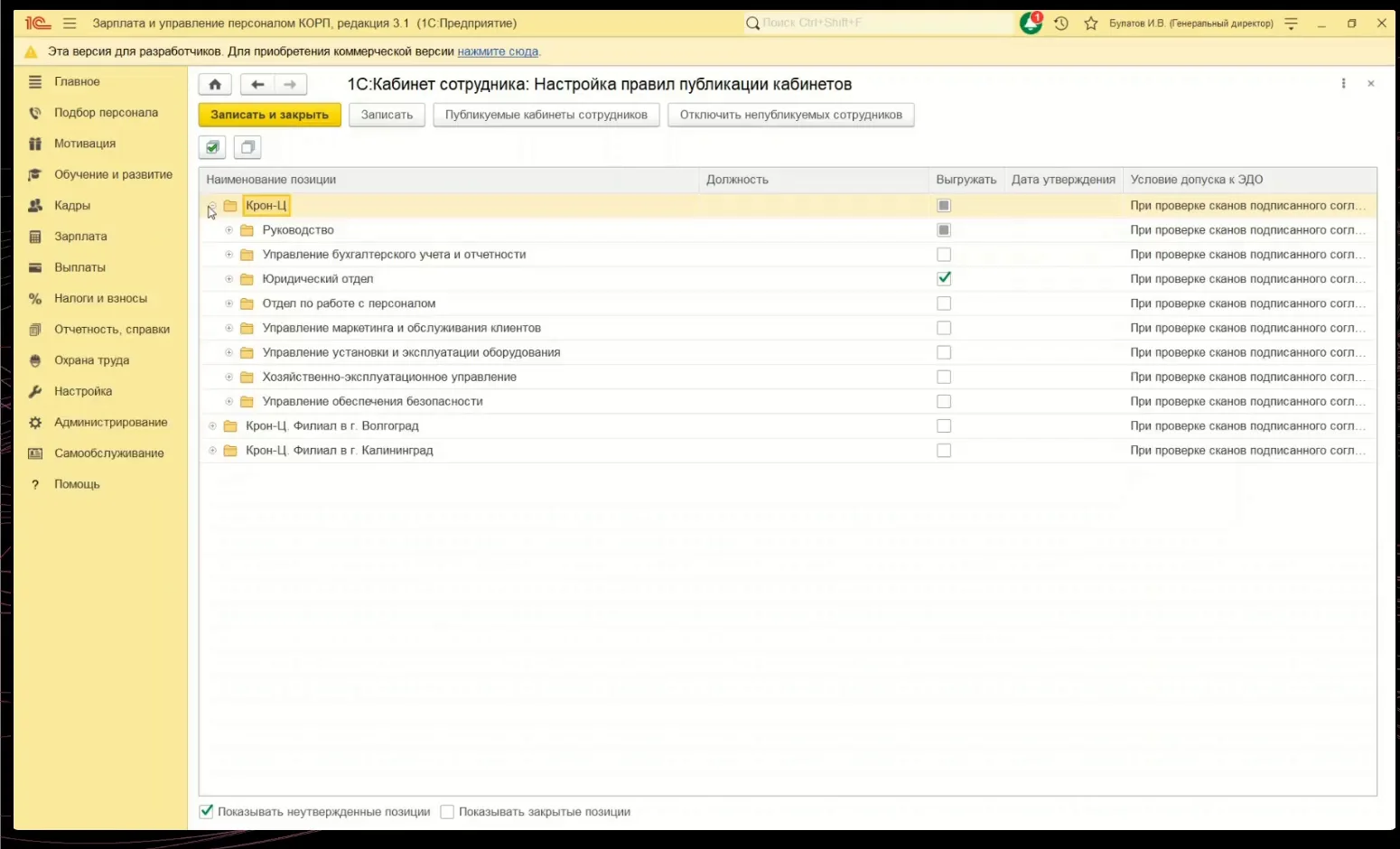Open Публикуемые кабинеты сотрудников
This screenshot has height=849, width=1400.
click(x=546, y=115)
